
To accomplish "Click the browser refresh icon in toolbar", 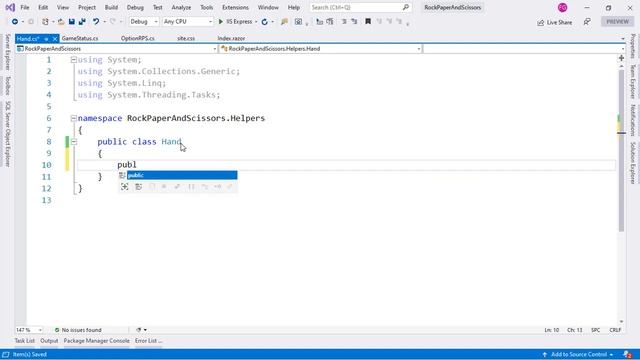I will [264, 22].
